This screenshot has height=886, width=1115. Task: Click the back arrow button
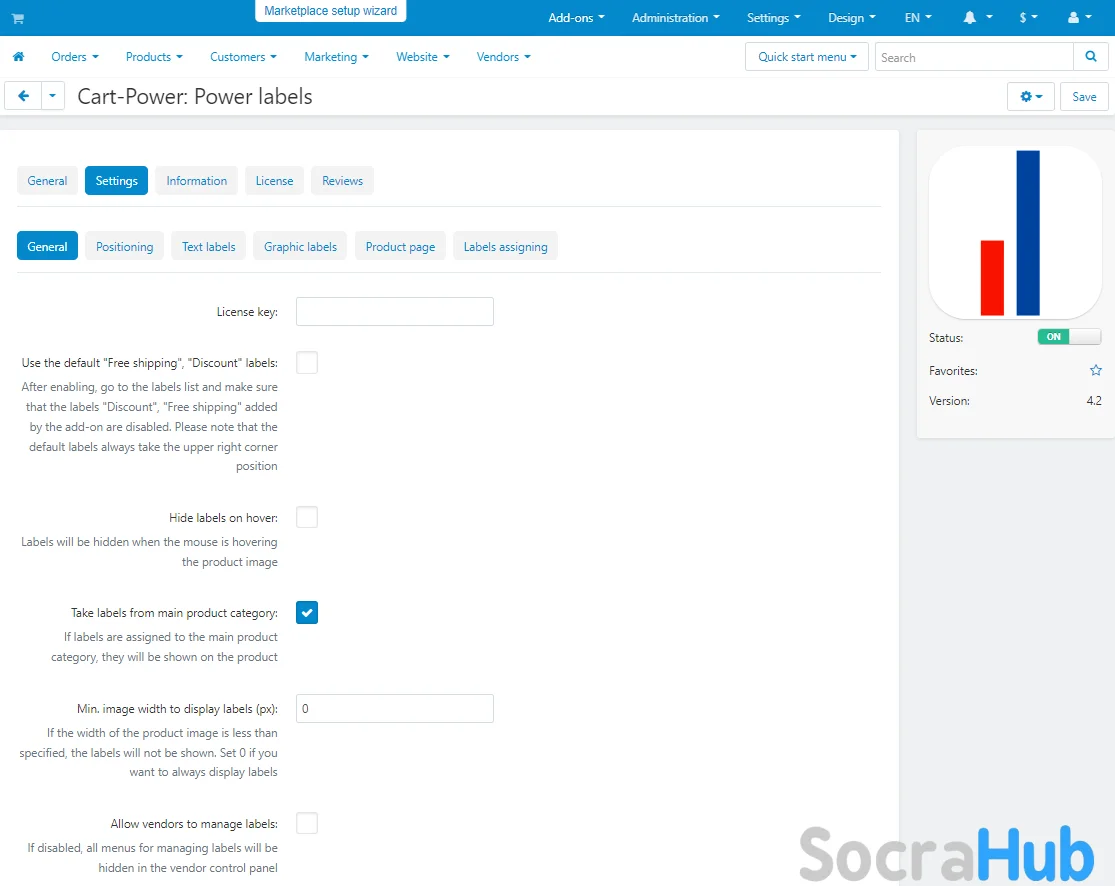pos(23,96)
